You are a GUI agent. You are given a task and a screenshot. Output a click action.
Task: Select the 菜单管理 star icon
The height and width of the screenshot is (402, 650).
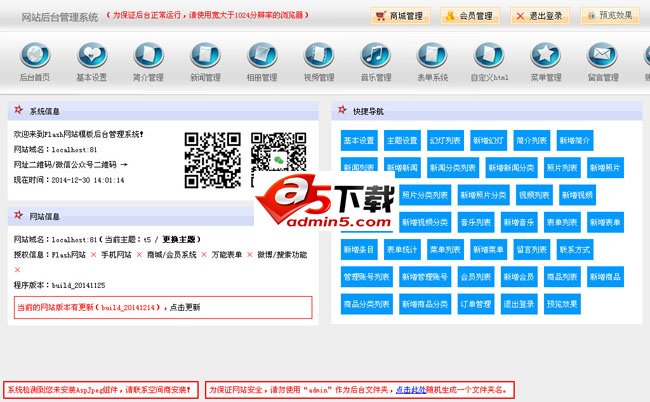pyautogui.click(x=546, y=55)
